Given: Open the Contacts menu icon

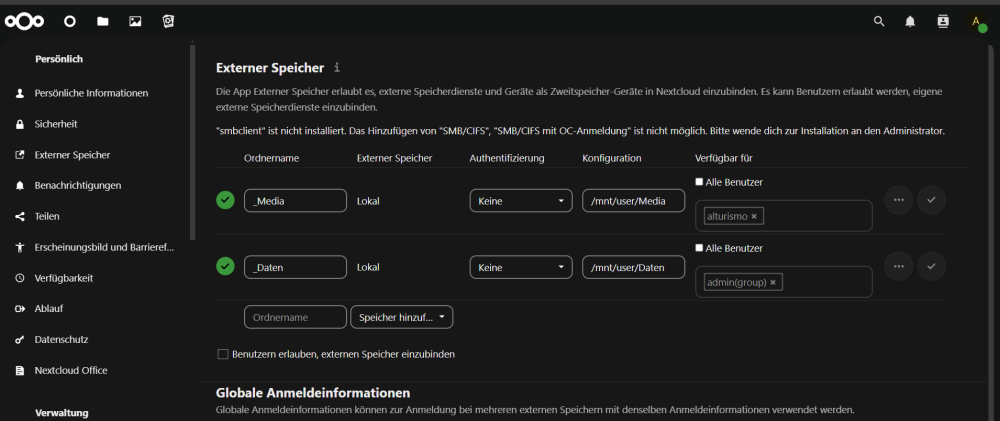Looking at the screenshot, I should pos(943,21).
